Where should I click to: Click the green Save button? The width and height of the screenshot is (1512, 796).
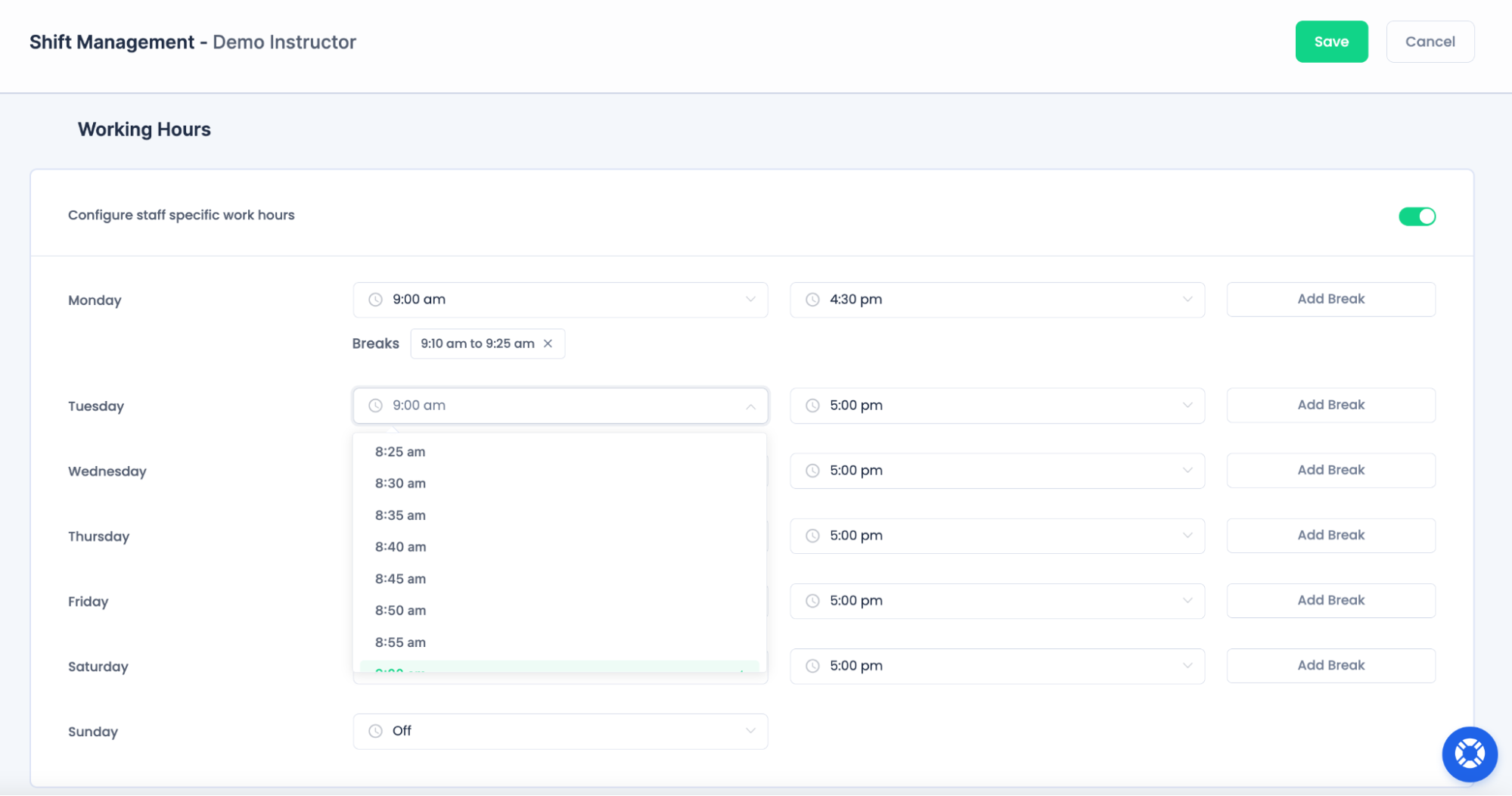click(1330, 42)
